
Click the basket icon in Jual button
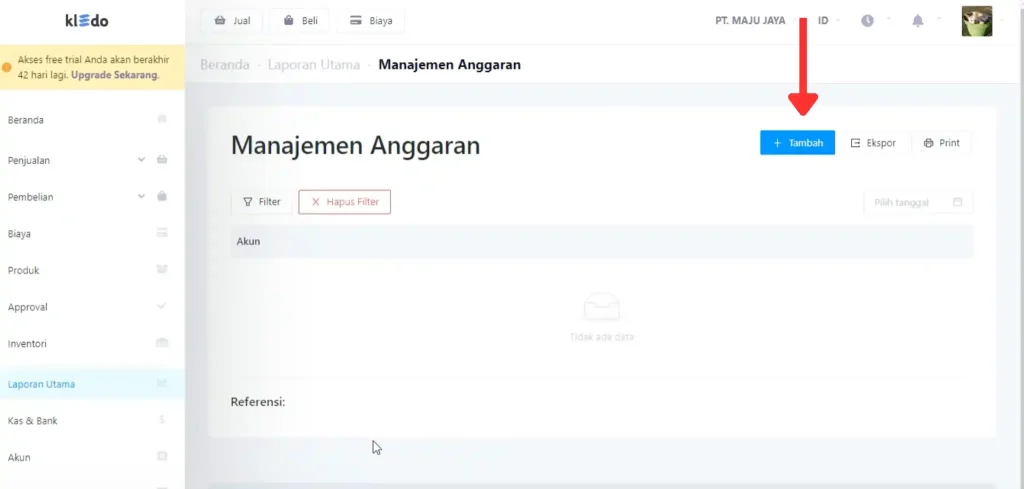pos(221,21)
